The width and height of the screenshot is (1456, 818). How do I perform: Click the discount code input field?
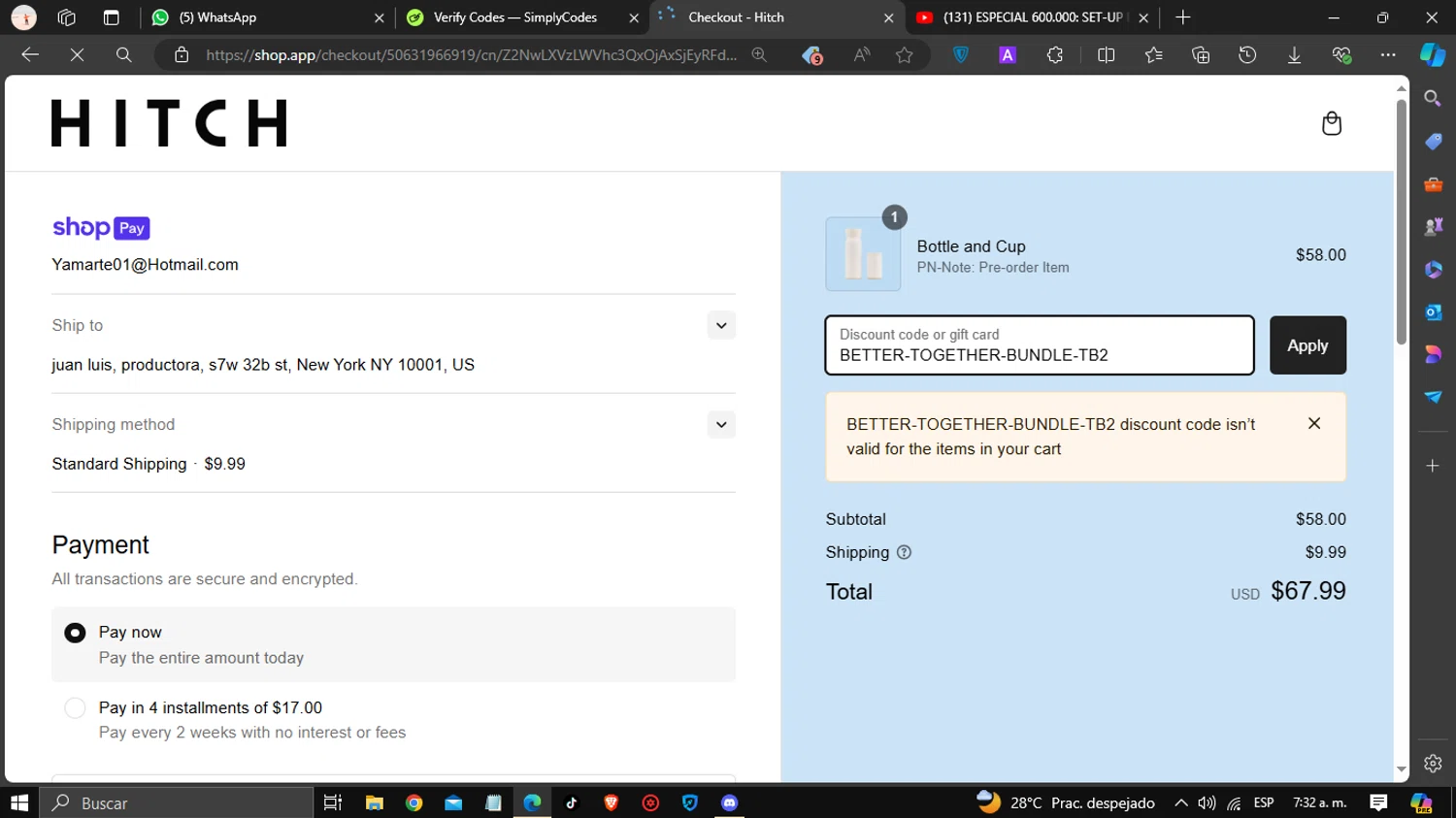click(x=1040, y=345)
